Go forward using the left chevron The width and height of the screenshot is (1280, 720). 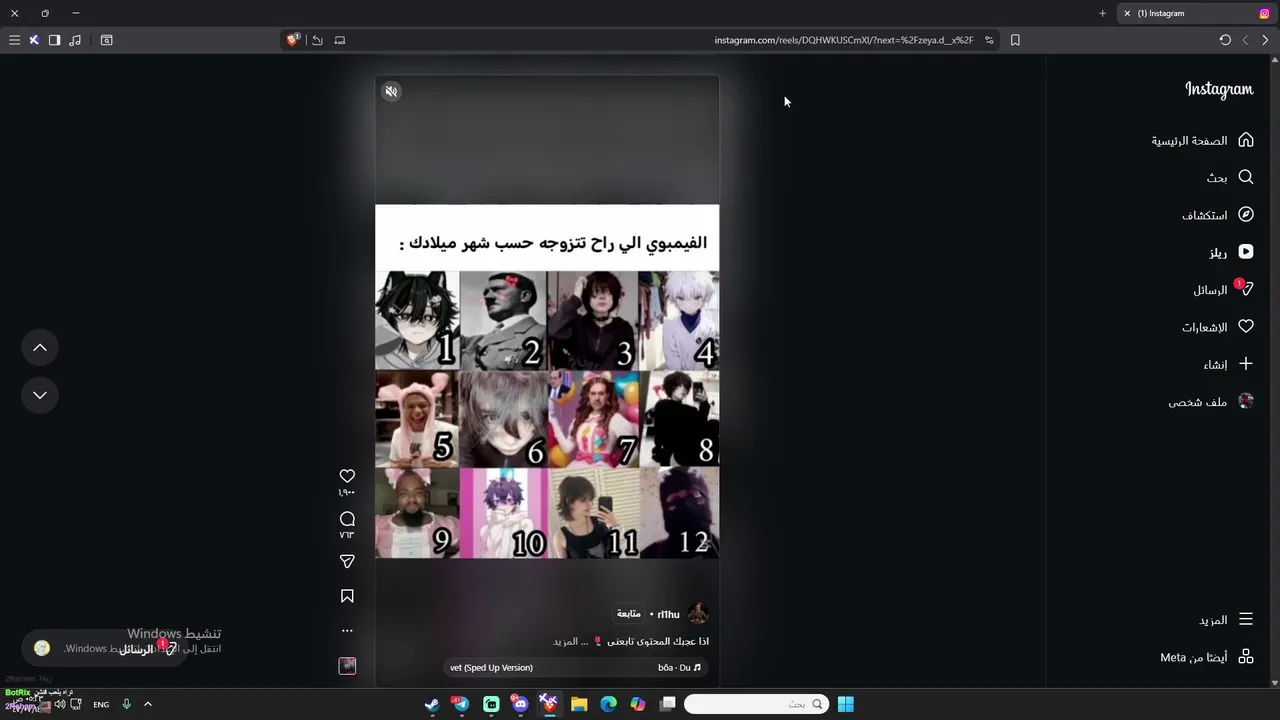(x=1245, y=40)
